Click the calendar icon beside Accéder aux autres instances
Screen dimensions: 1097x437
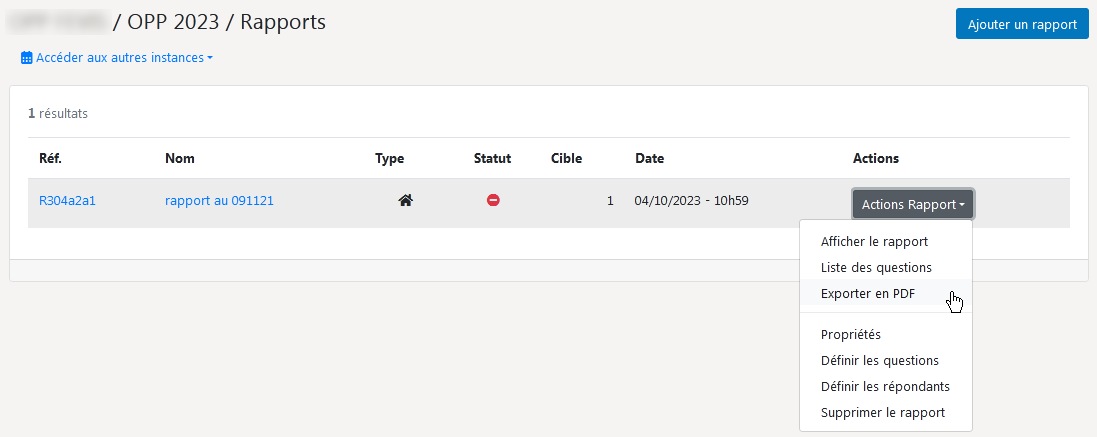[x=27, y=58]
